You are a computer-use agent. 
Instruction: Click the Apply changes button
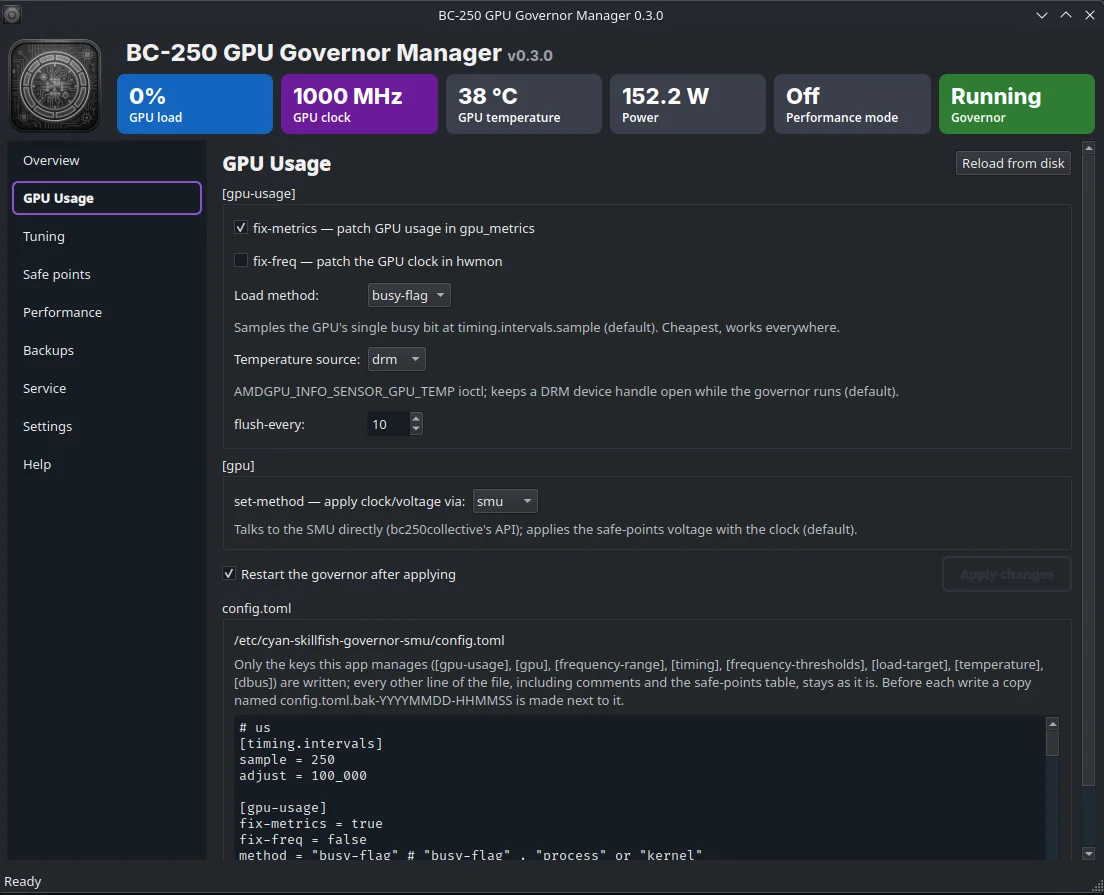(x=1007, y=575)
